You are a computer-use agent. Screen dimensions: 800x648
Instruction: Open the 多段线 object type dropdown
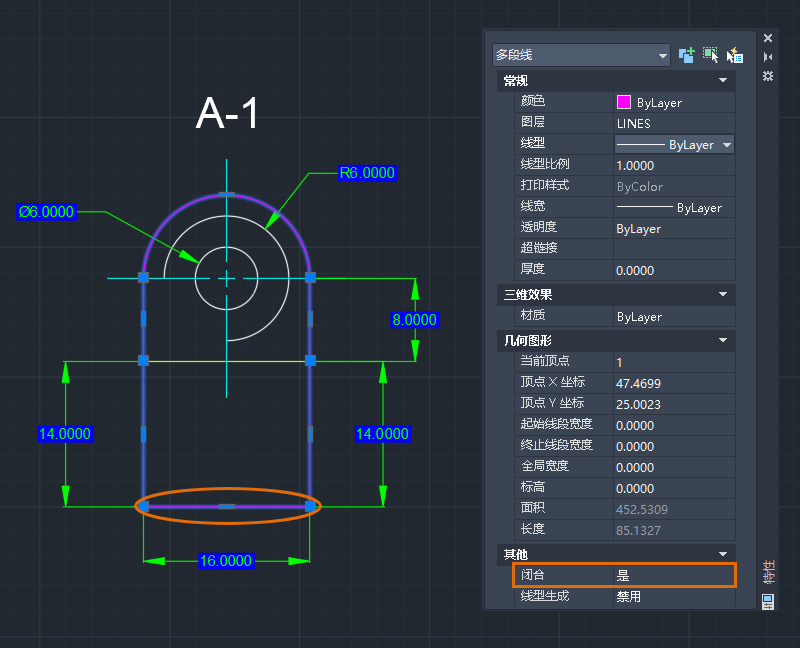click(x=662, y=55)
